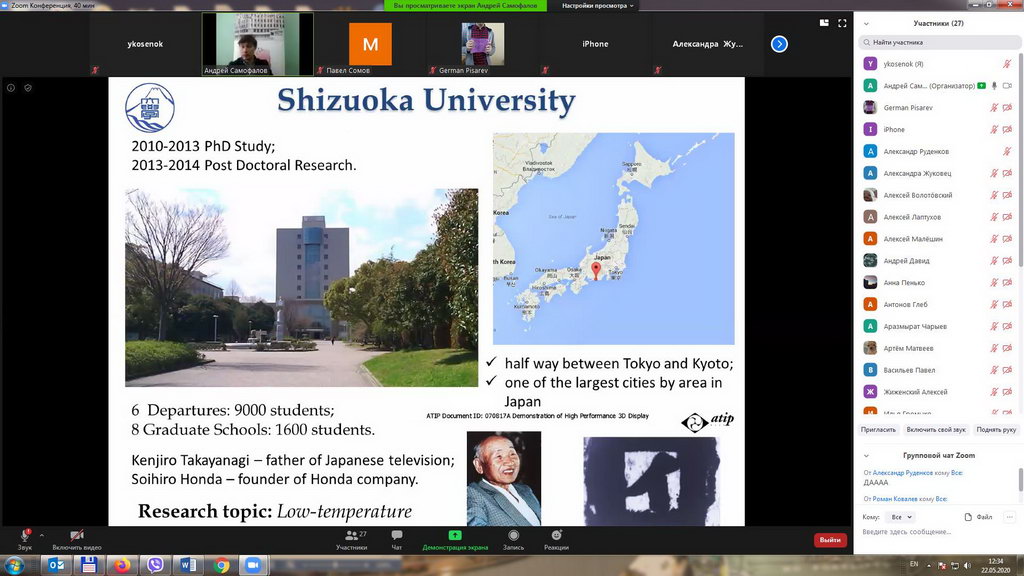Click the participants list scrollbar
The height and width of the screenshot is (576, 1024).
point(1021,159)
